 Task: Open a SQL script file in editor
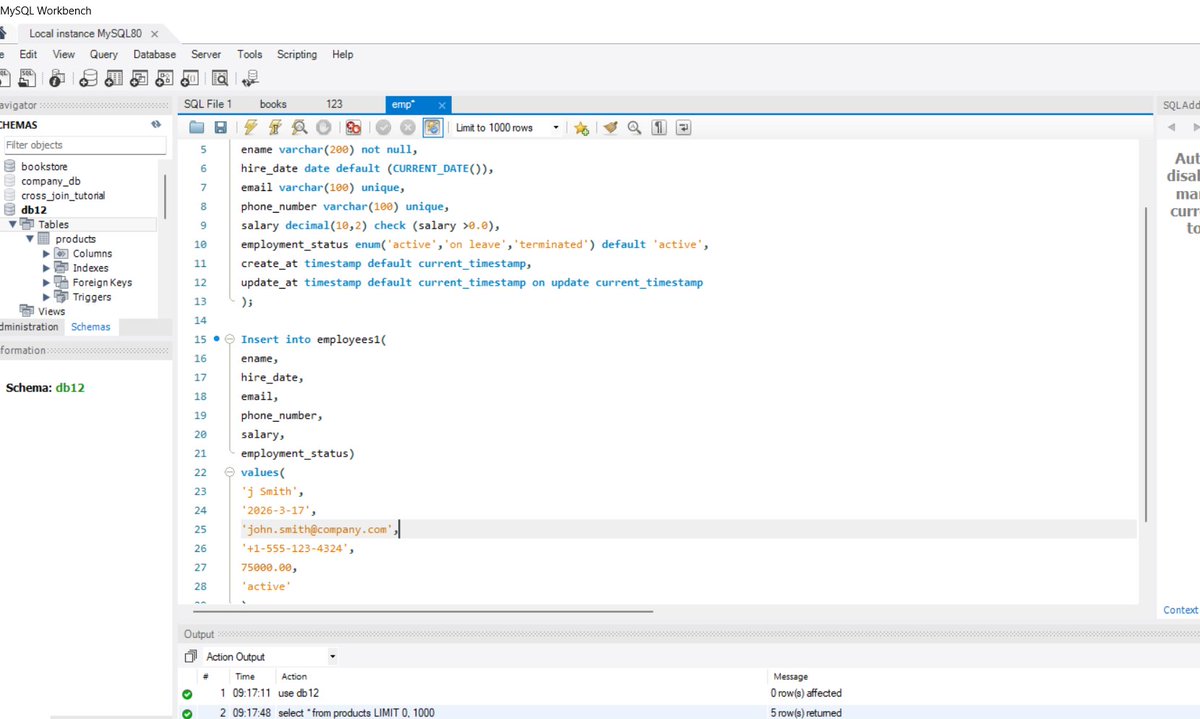[196, 128]
